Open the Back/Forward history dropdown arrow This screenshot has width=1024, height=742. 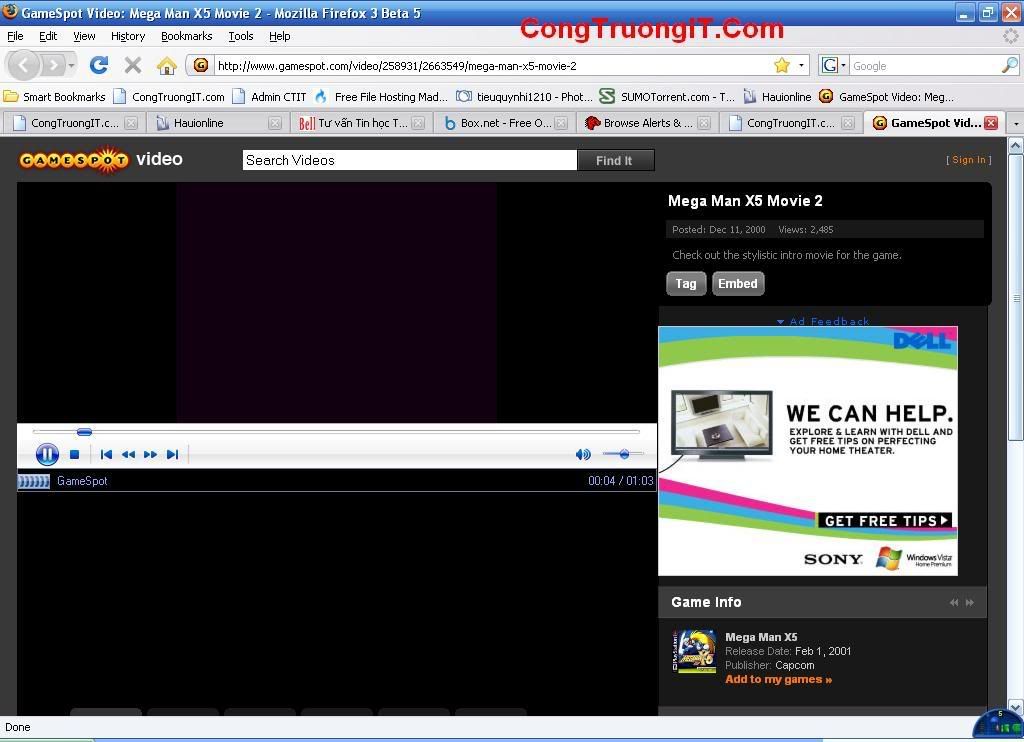pyautogui.click(x=71, y=65)
